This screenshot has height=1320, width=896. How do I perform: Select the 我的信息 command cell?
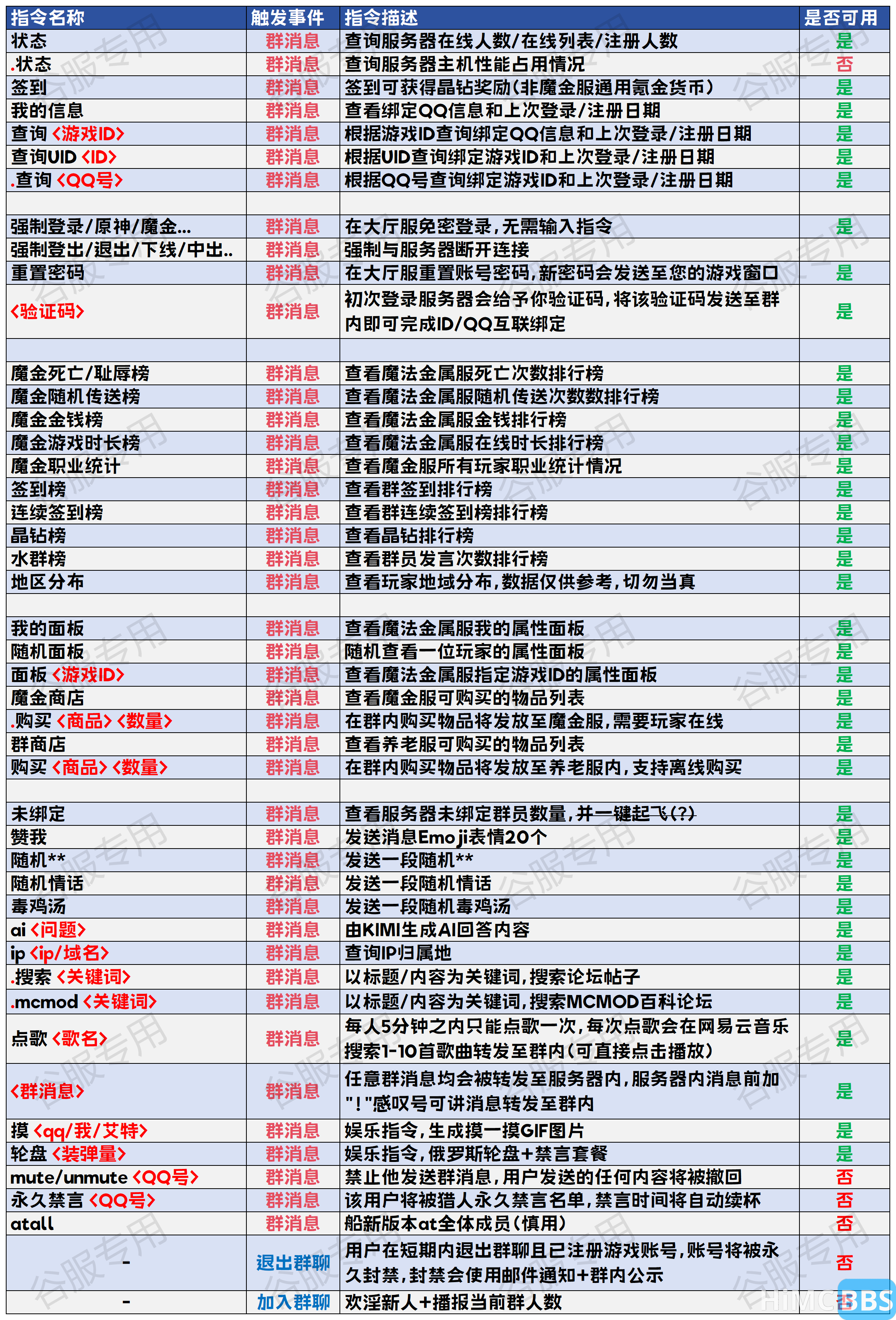126,110
